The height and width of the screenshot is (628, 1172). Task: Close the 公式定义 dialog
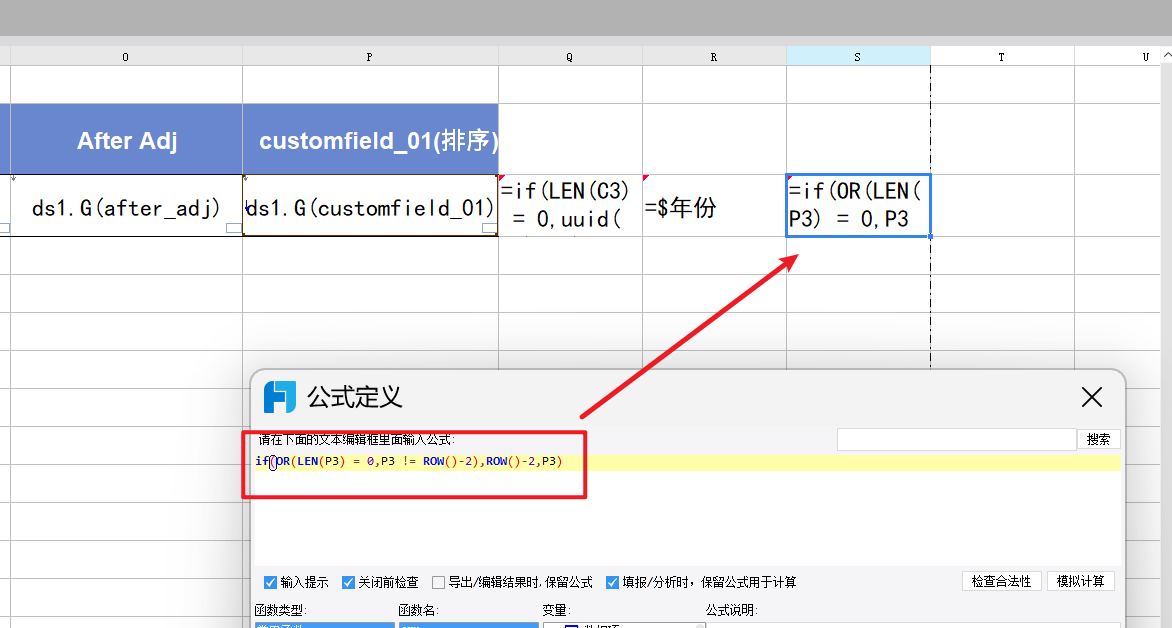1092,397
